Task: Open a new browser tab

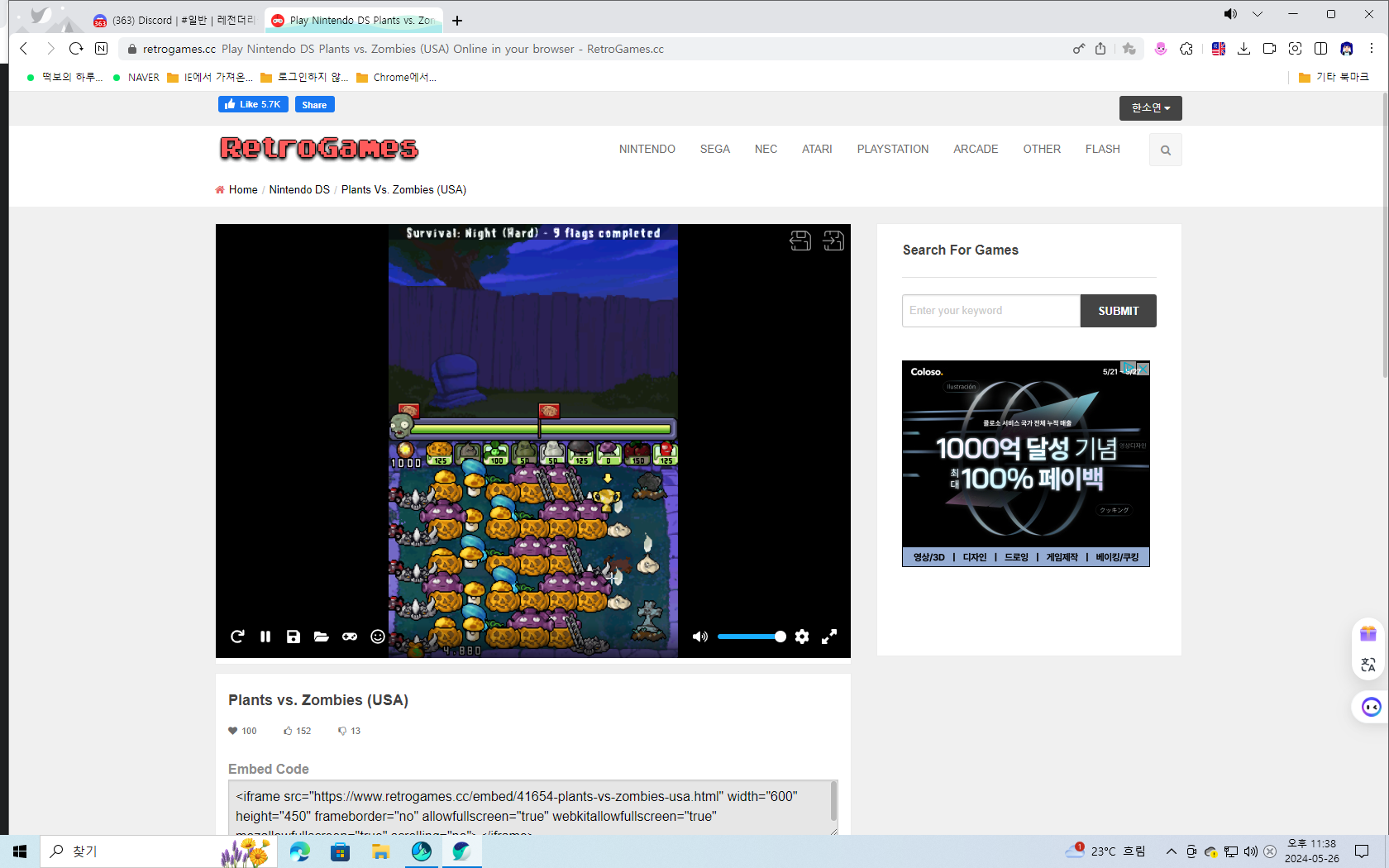Action: point(457,21)
